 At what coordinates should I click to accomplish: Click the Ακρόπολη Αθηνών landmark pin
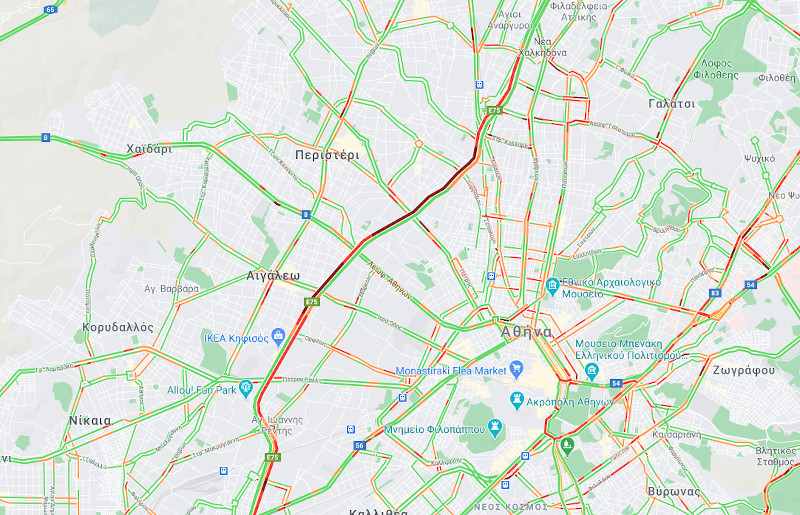[x=517, y=401]
